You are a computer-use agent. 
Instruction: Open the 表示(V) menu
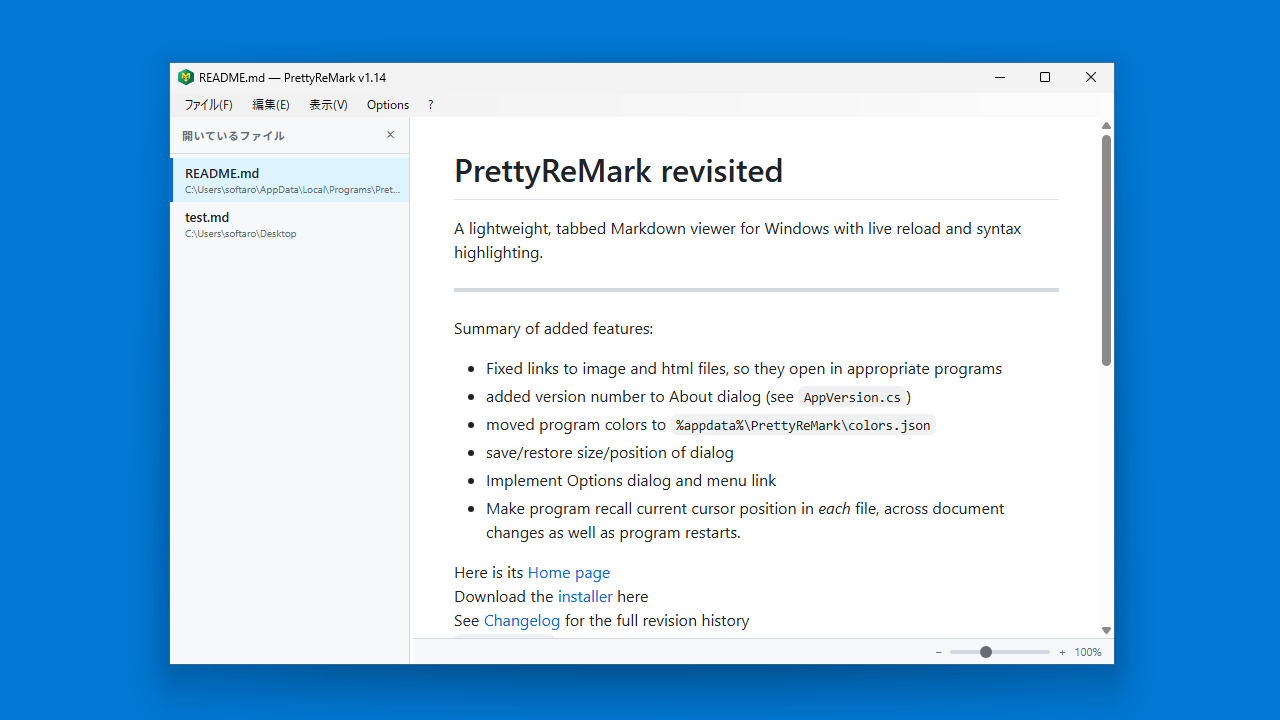point(328,104)
